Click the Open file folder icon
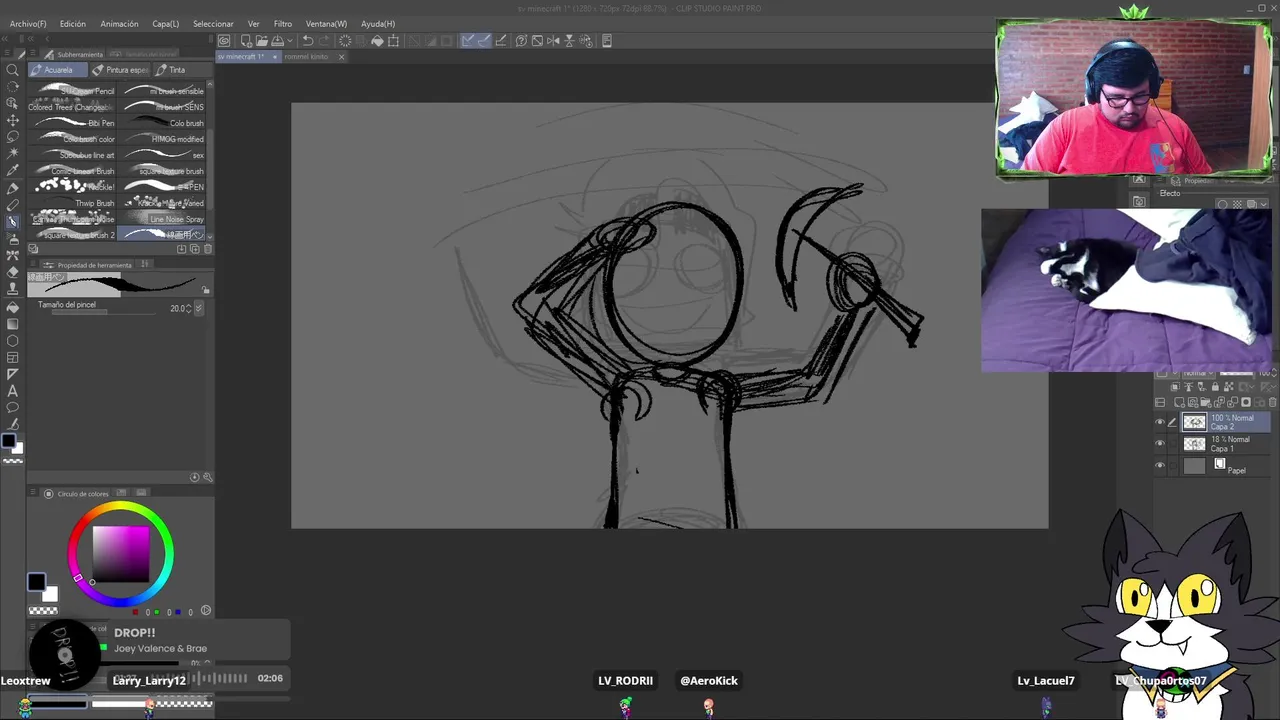The width and height of the screenshot is (1280, 720). [261, 41]
